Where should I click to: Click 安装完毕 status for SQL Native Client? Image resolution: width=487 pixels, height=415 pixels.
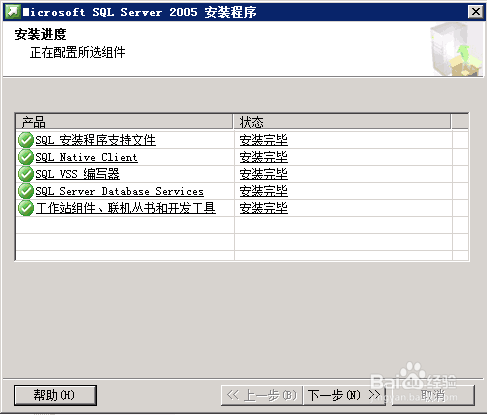(264, 157)
